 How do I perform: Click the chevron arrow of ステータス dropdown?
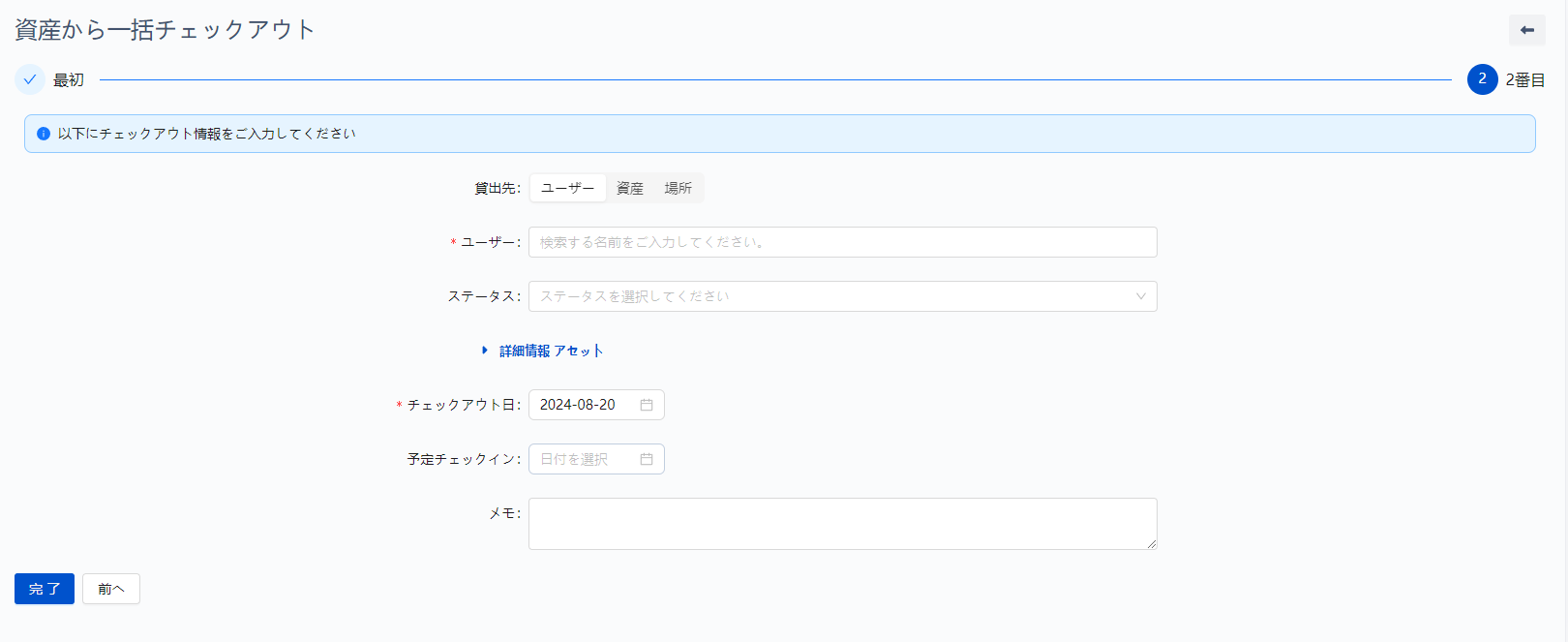click(1140, 296)
